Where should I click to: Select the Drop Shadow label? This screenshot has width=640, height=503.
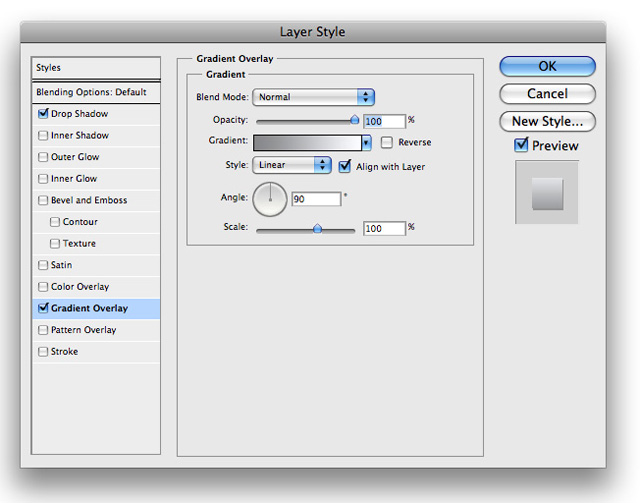[80, 114]
